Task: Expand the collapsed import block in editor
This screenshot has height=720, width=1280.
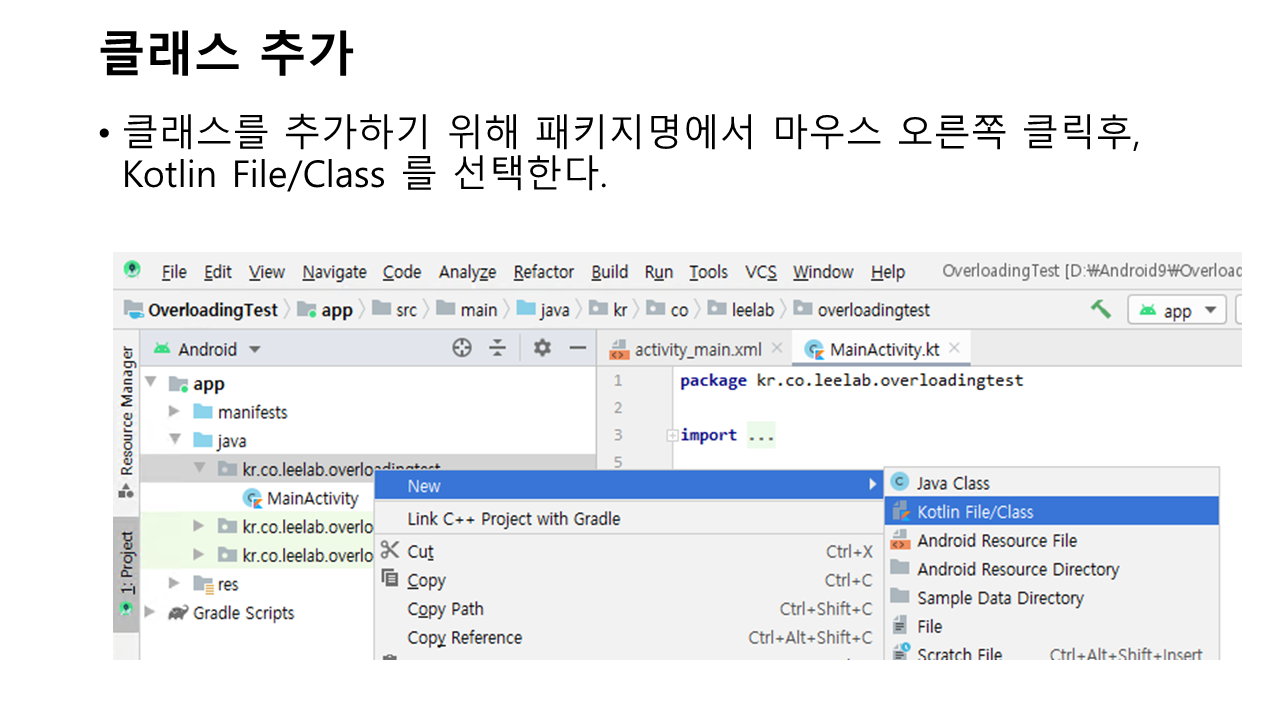Action: (x=673, y=435)
